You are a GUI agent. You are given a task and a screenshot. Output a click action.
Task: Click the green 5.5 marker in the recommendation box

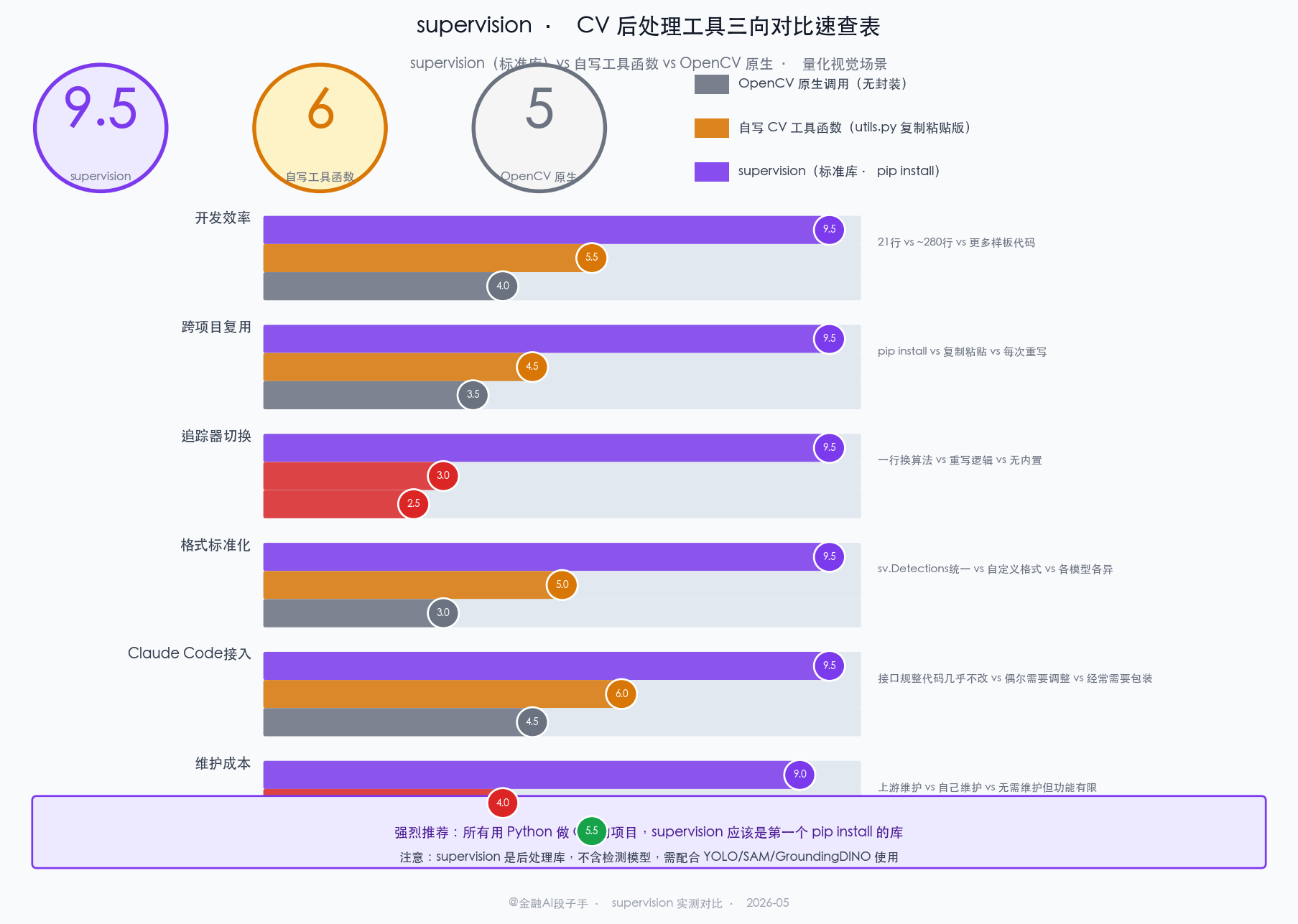pos(591,831)
